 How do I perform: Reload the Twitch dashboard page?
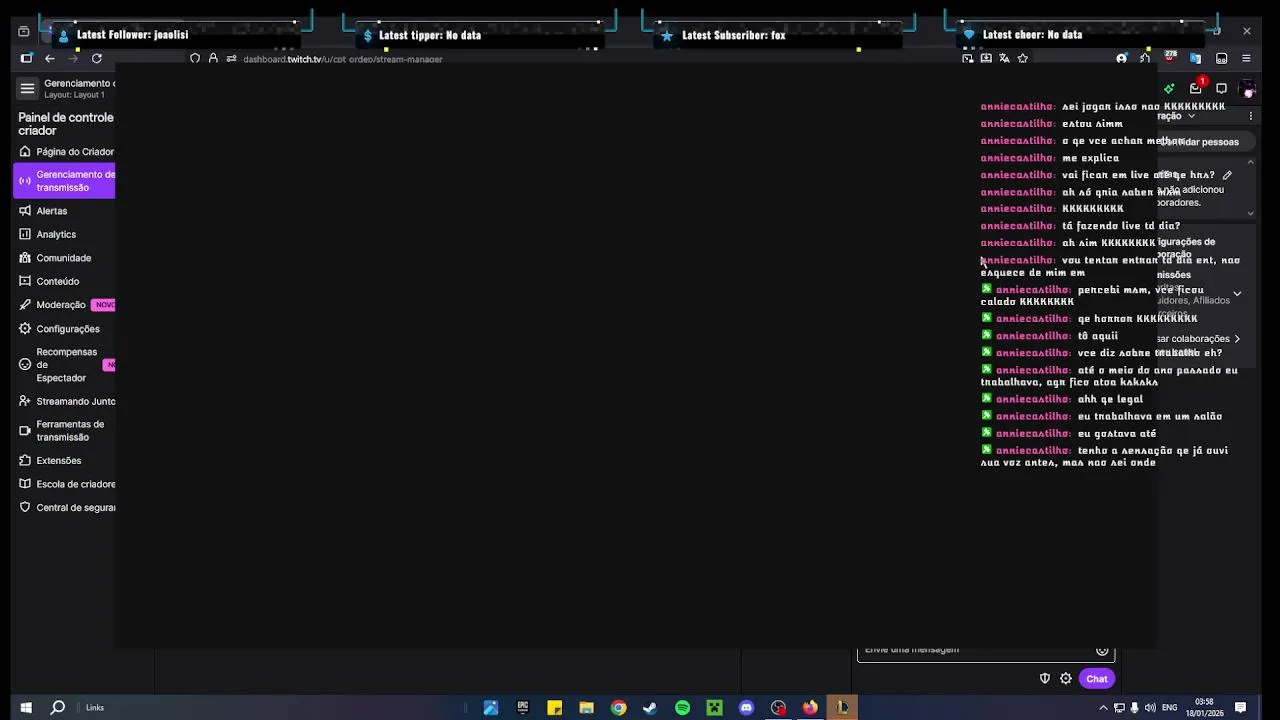click(97, 59)
